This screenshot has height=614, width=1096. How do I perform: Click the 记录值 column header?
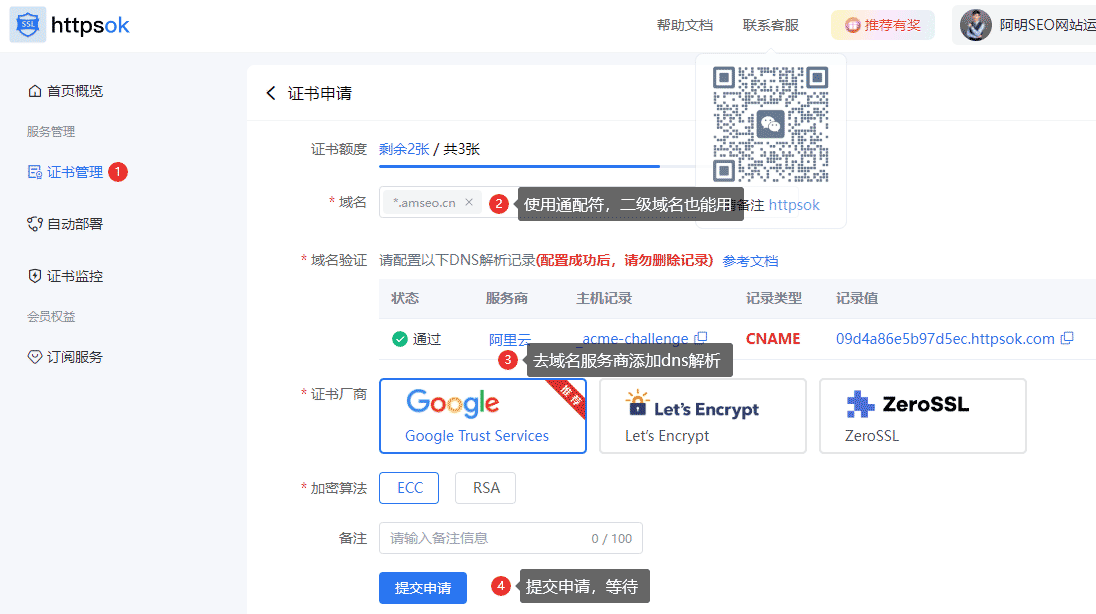(x=857, y=298)
